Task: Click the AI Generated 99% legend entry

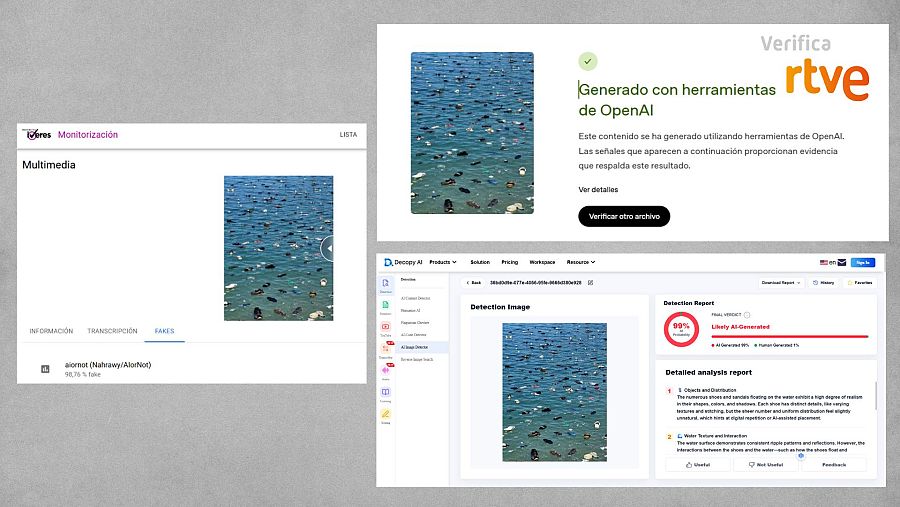Action: (x=730, y=345)
